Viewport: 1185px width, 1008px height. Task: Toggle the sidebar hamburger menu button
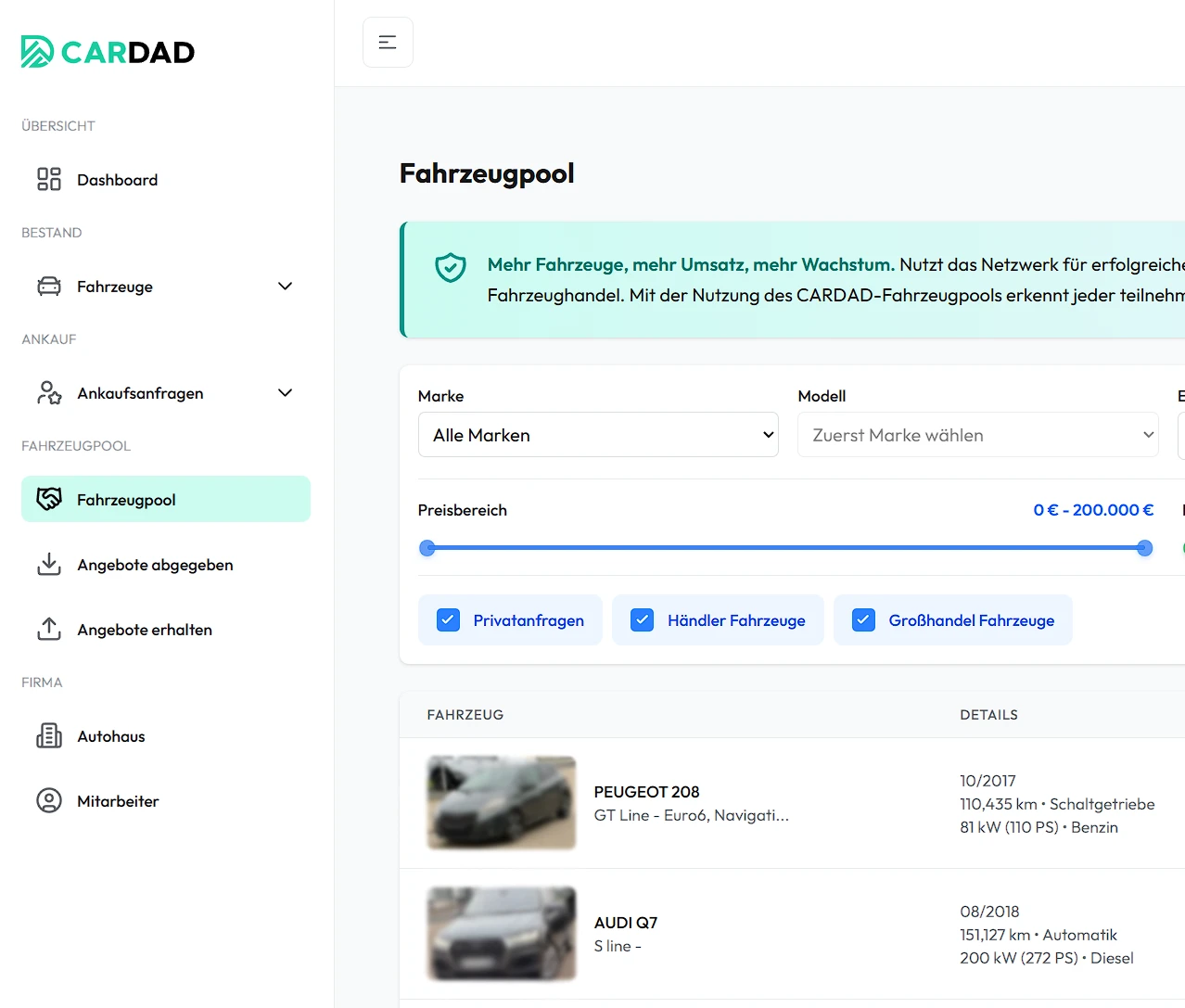(388, 43)
